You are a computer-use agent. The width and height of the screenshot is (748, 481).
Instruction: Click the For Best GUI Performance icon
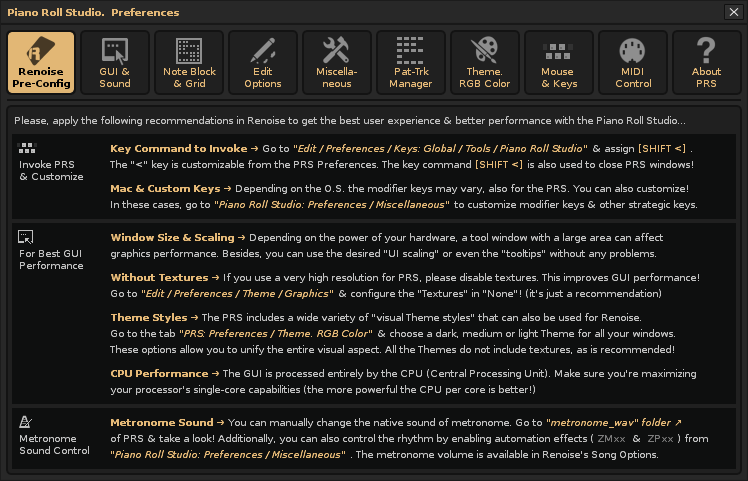[27, 237]
